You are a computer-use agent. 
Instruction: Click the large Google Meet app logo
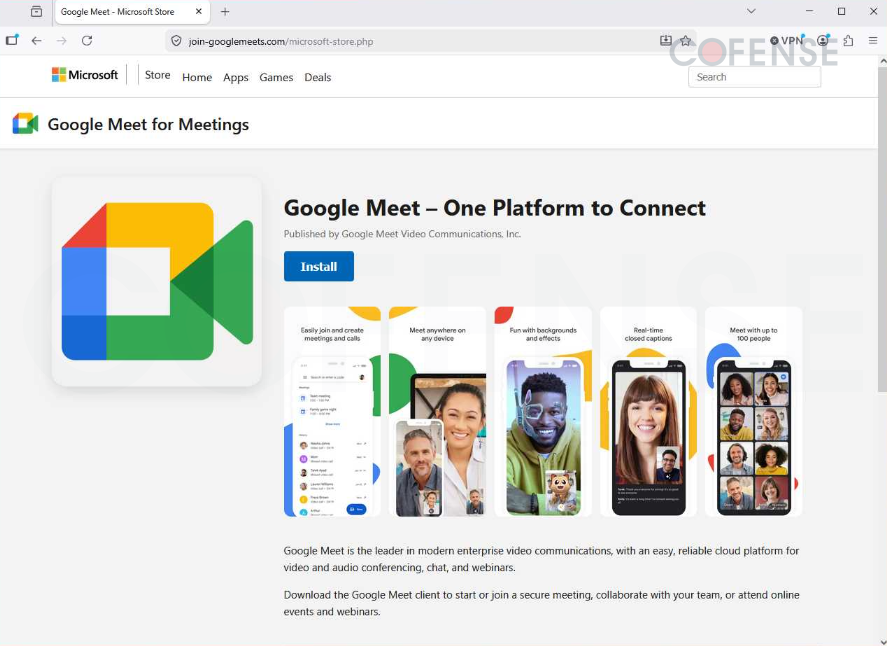pos(157,281)
